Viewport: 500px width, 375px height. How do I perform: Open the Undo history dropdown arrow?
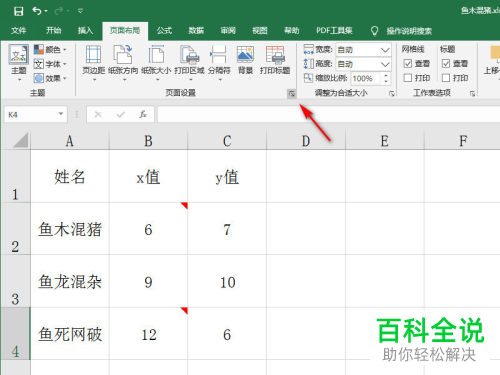[46, 11]
